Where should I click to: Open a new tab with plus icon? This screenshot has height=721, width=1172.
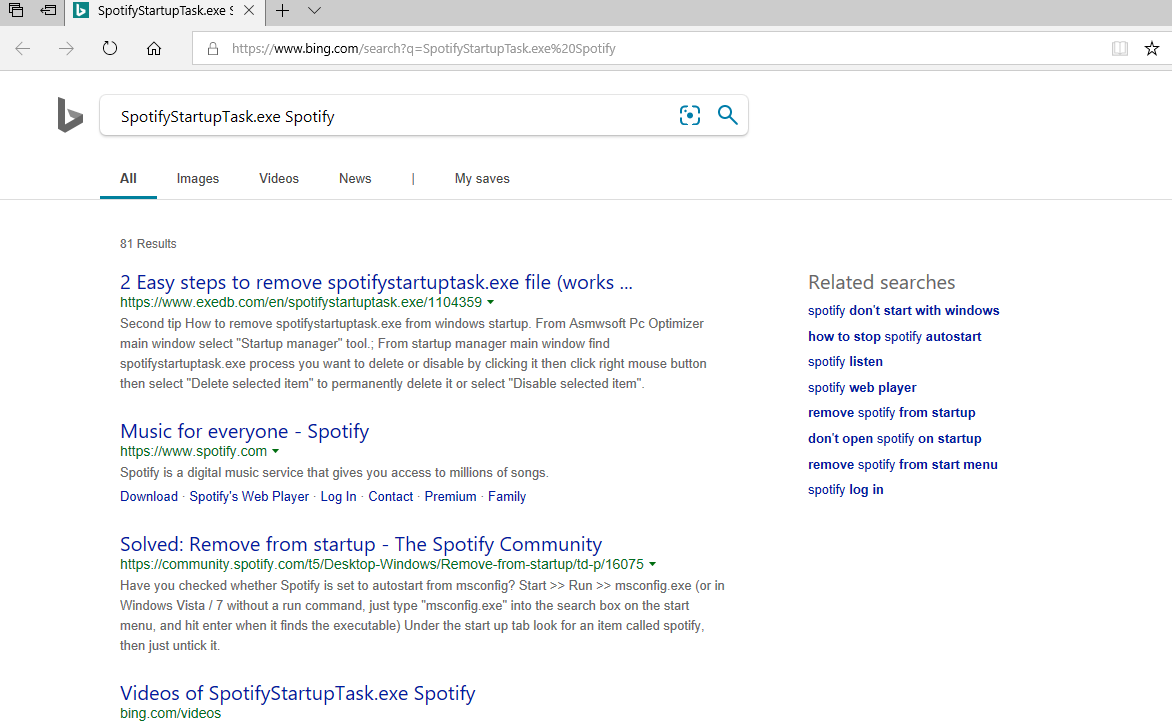click(x=282, y=10)
